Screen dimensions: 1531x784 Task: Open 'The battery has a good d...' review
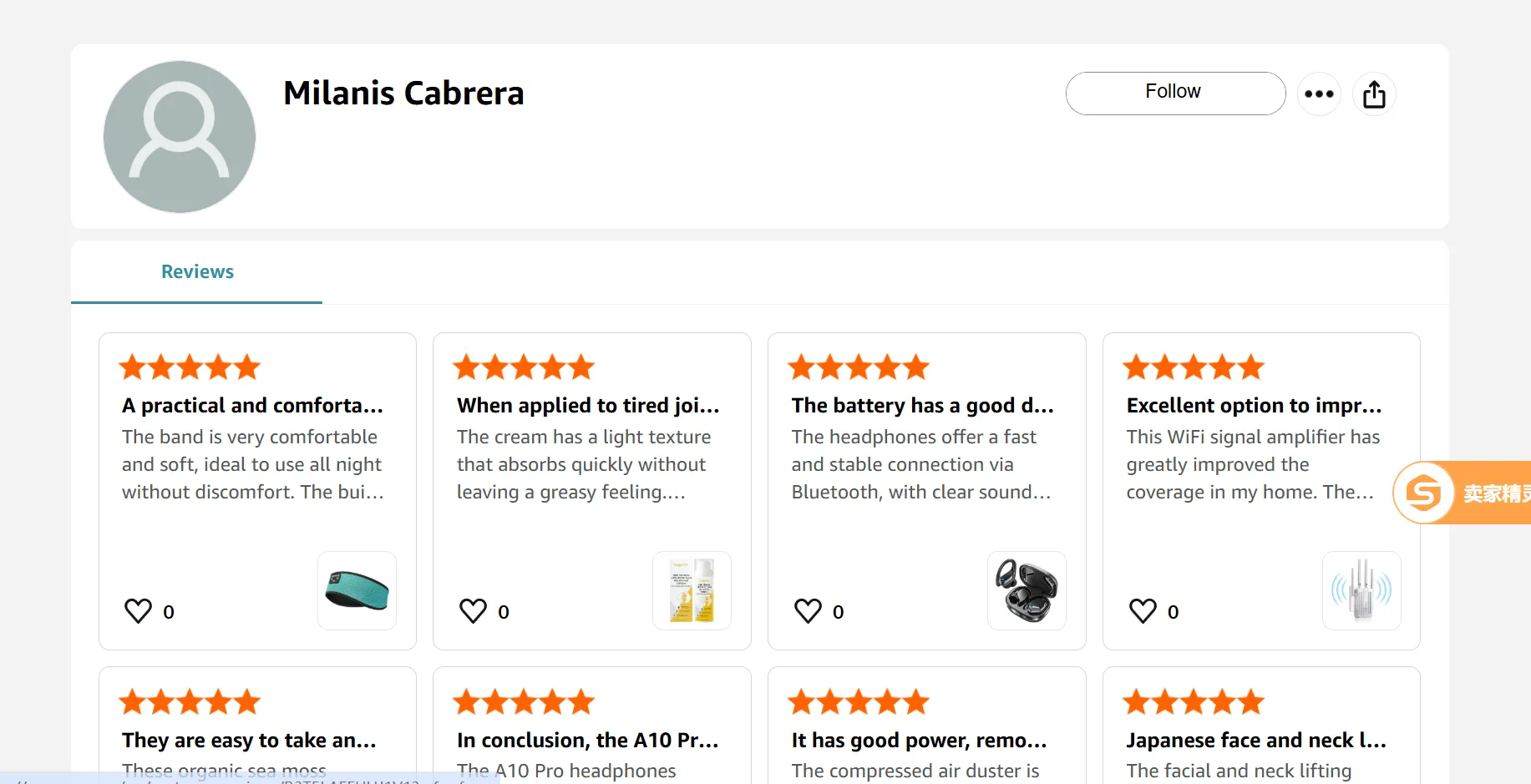(922, 406)
